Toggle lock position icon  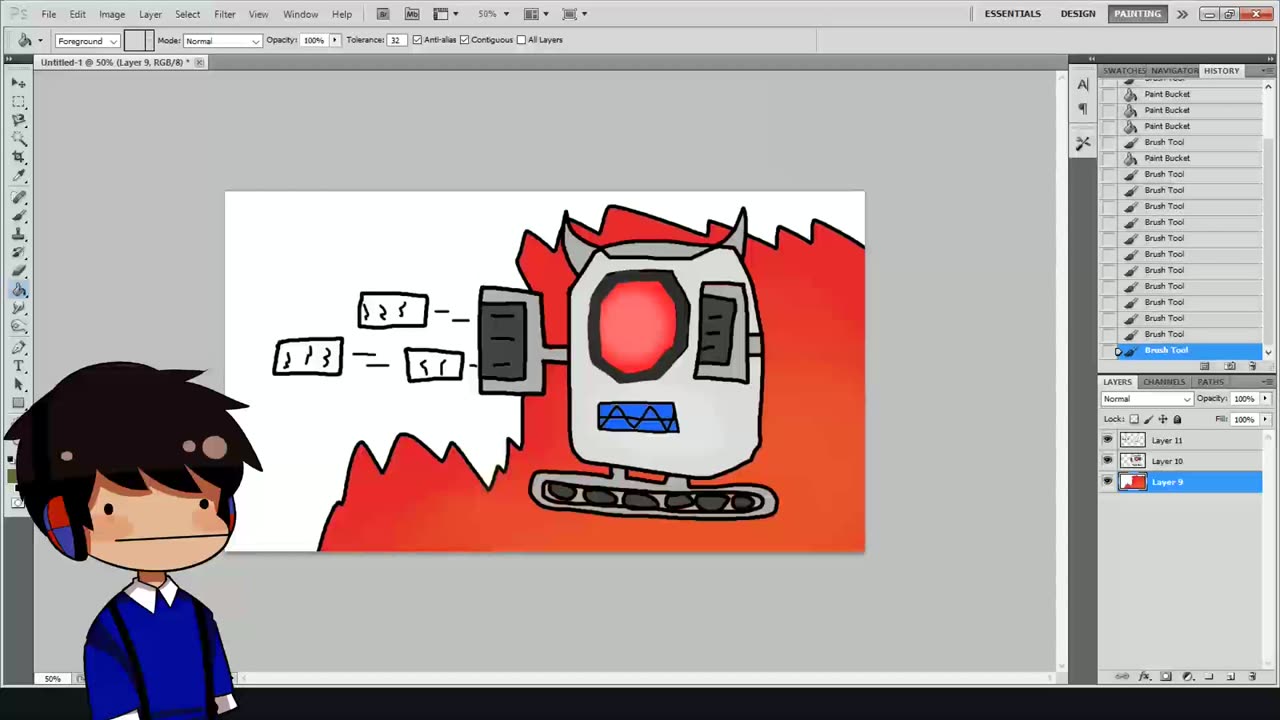pyautogui.click(x=1162, y=419)
